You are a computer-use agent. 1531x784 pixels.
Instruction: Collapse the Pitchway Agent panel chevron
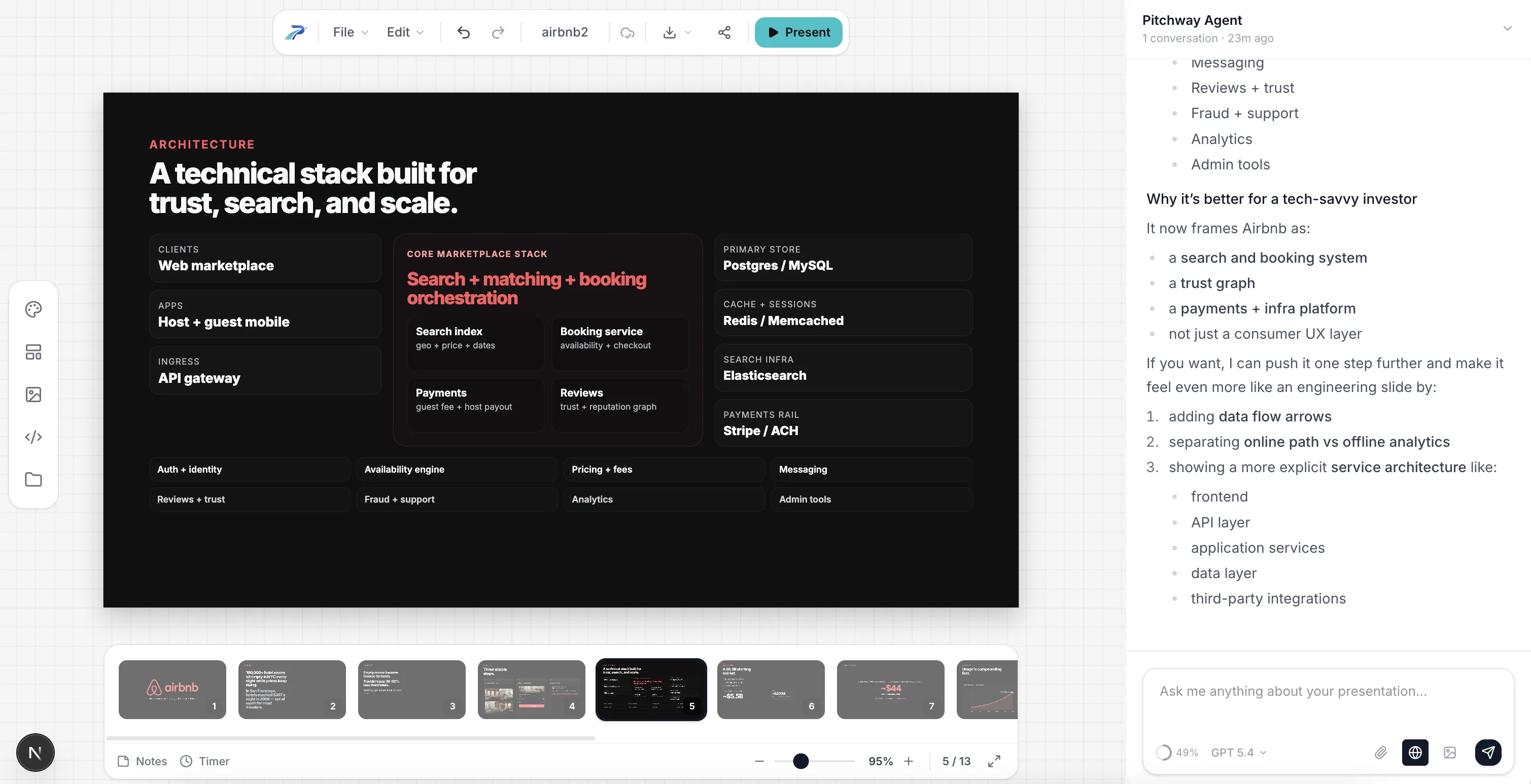[1507, 28]
